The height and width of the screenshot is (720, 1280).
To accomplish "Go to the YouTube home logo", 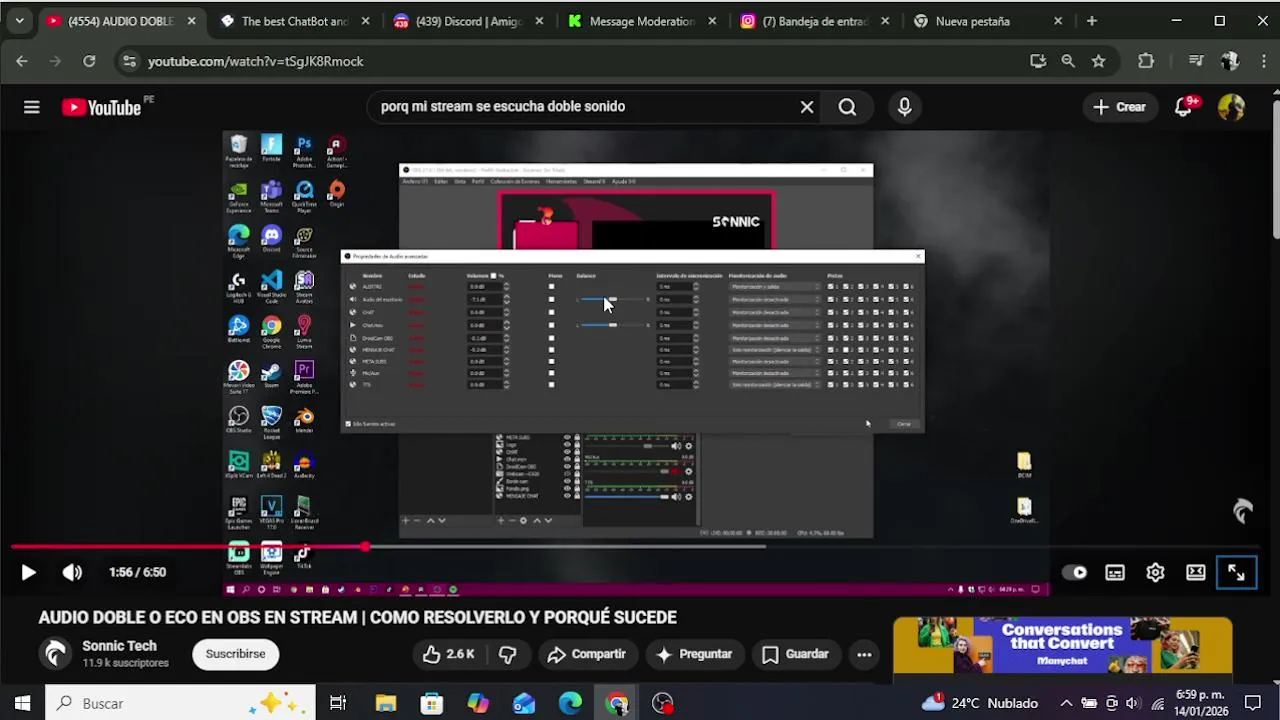I will tap(101, 107).
